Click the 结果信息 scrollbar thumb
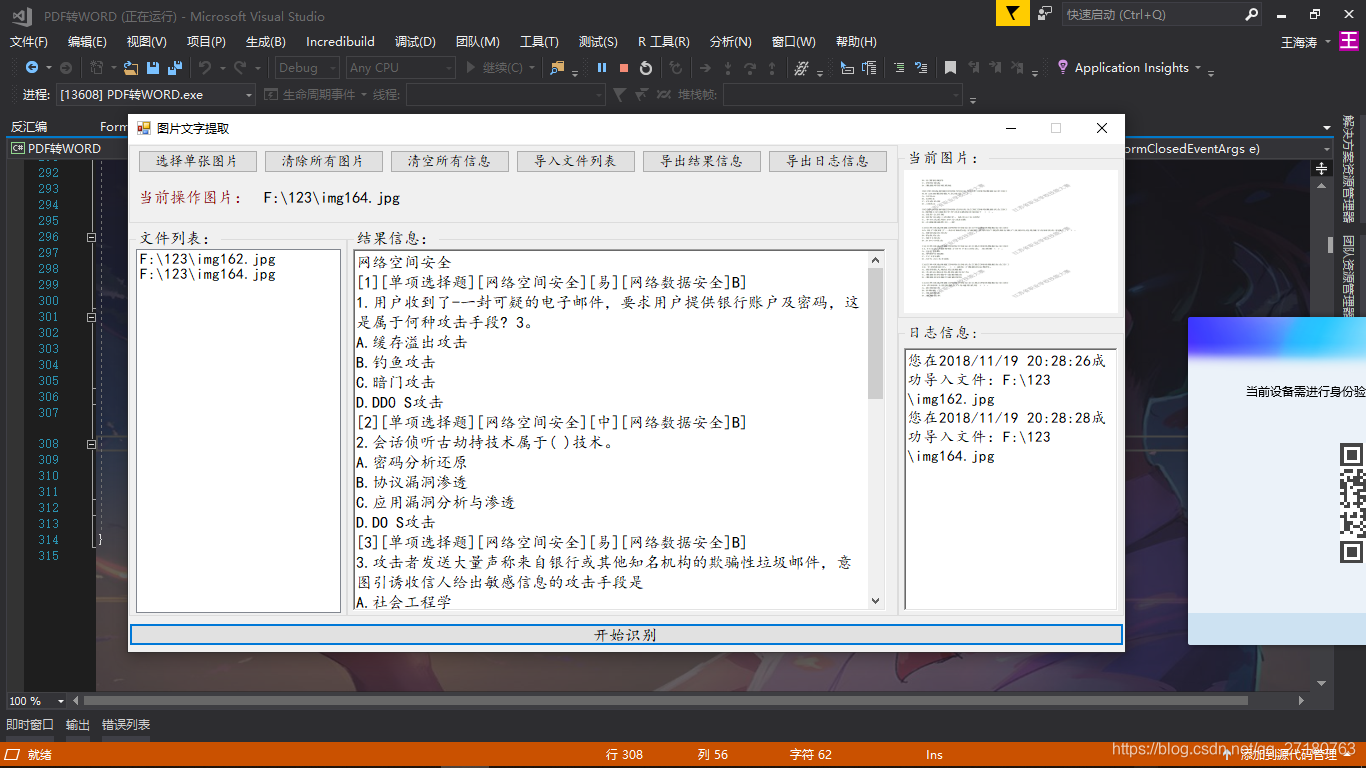The width and height of the screenshot is (1366, 768). 876,332
